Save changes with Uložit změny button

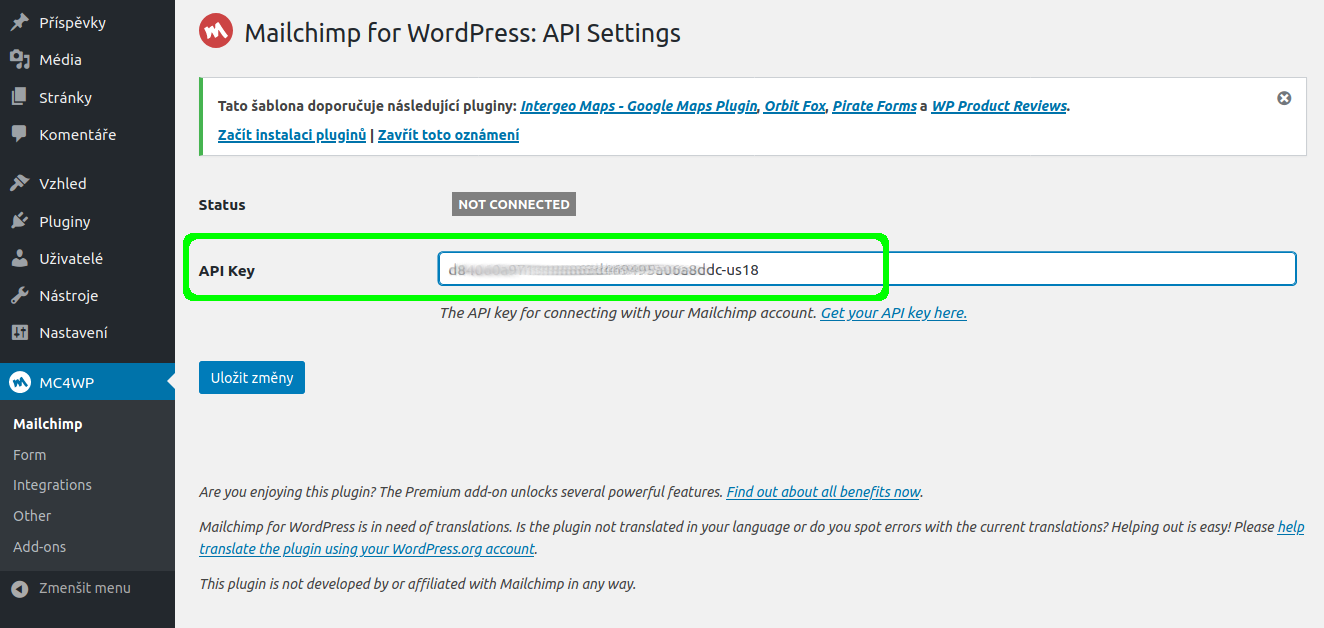click(x=252, y=377)
